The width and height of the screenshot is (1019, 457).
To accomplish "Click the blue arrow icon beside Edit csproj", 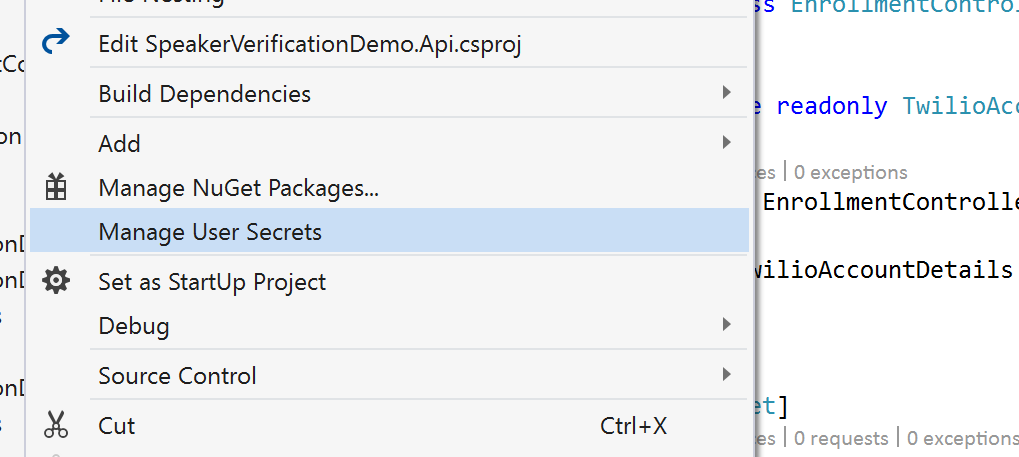I will (55, 42).
